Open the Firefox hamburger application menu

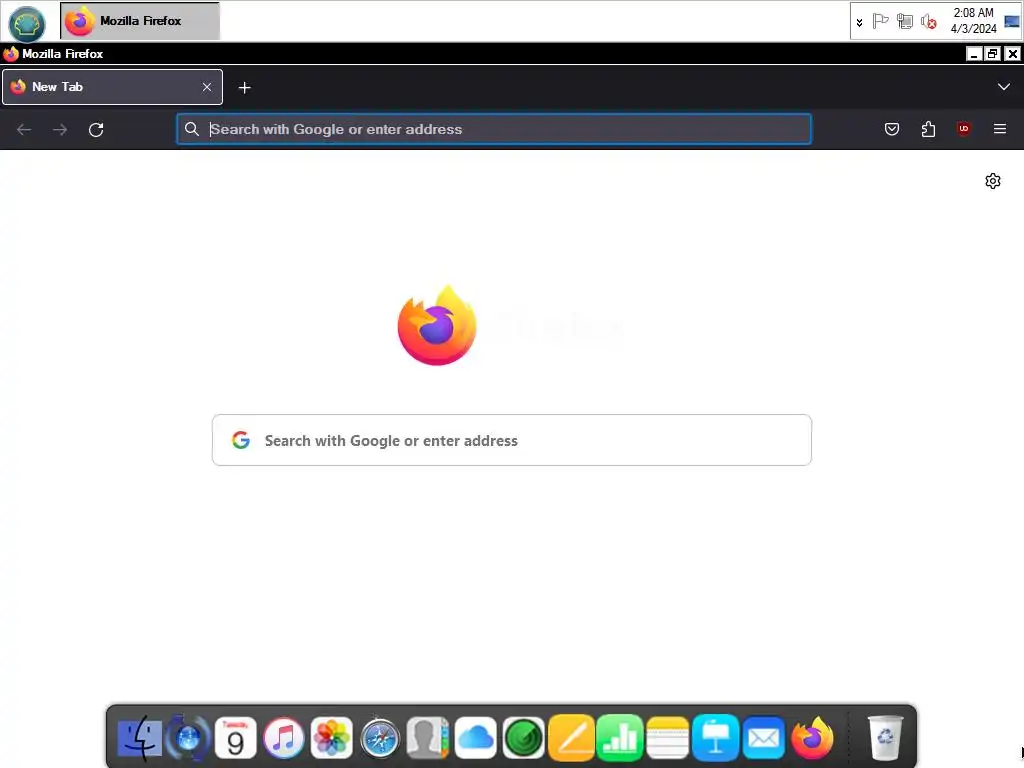coord(1000,129)
